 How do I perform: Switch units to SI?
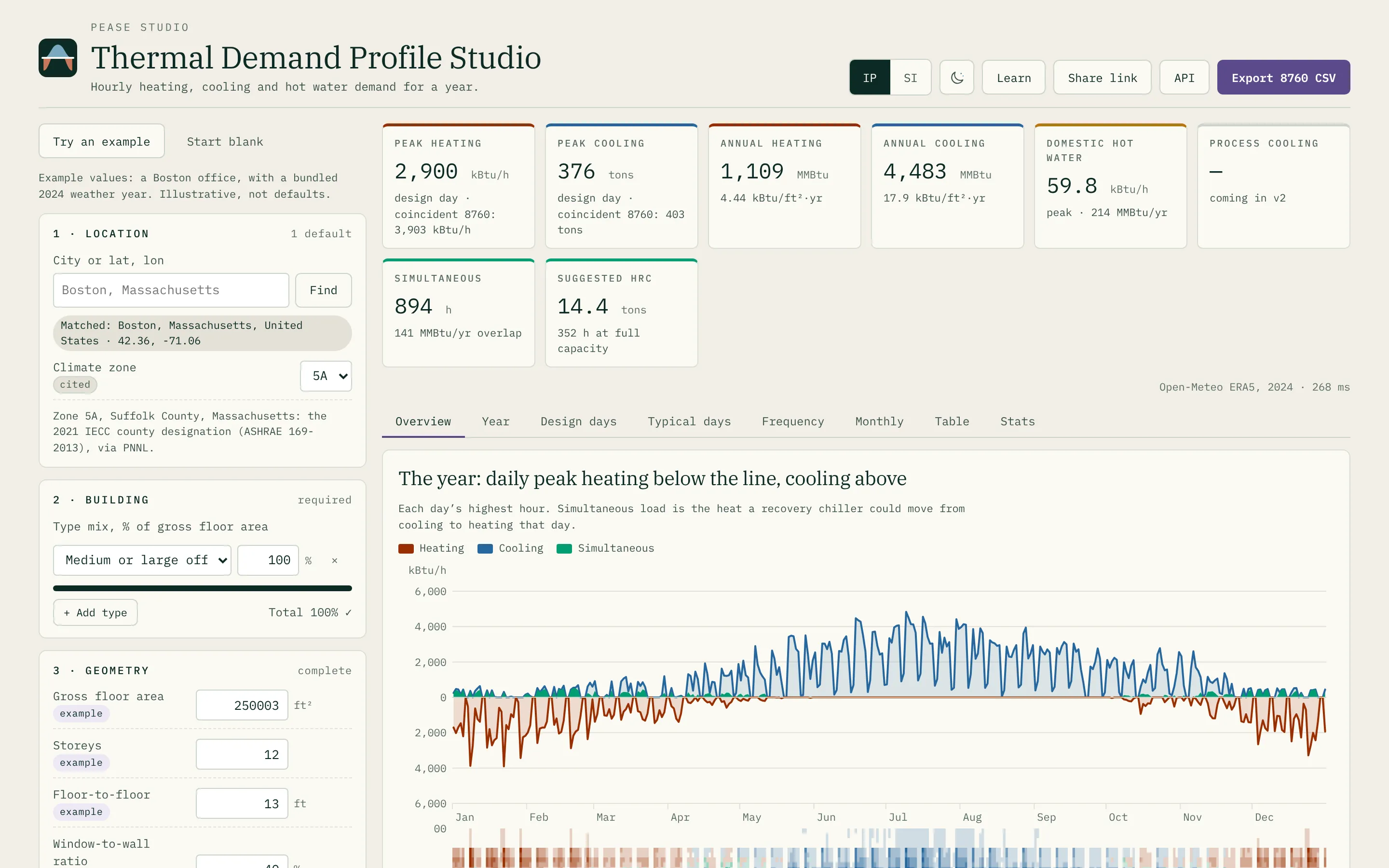[x=910, y=78]
